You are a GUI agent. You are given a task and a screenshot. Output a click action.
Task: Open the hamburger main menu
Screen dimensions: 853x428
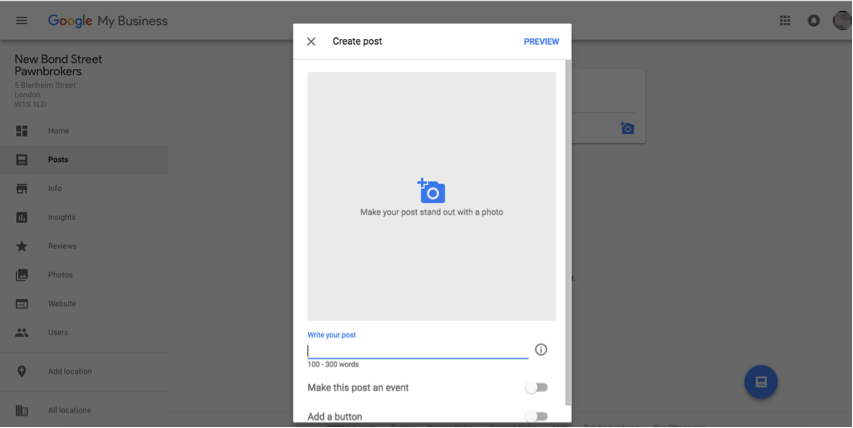pos(22,21)
